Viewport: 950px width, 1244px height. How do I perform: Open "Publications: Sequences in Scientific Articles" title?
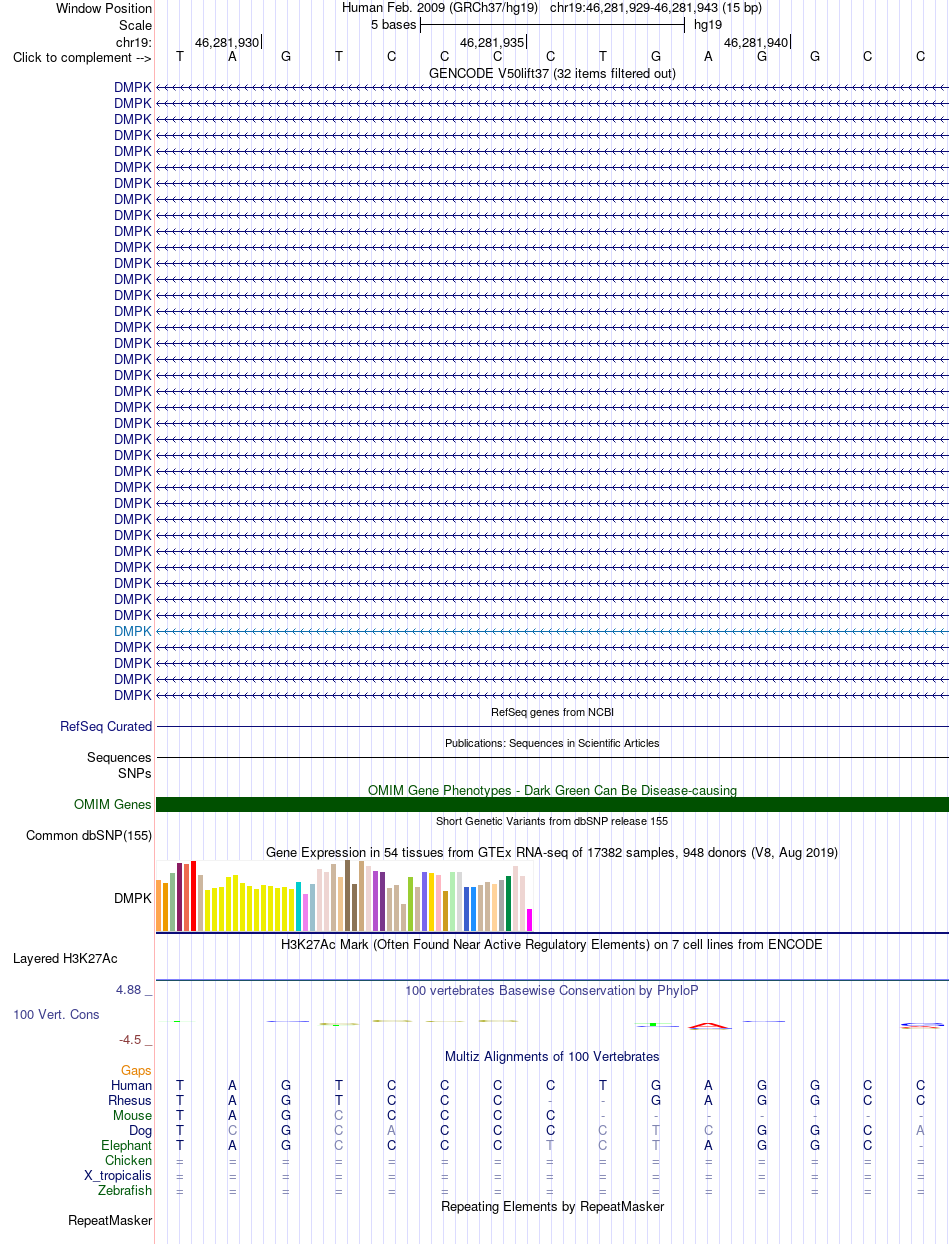pos(552,744)
